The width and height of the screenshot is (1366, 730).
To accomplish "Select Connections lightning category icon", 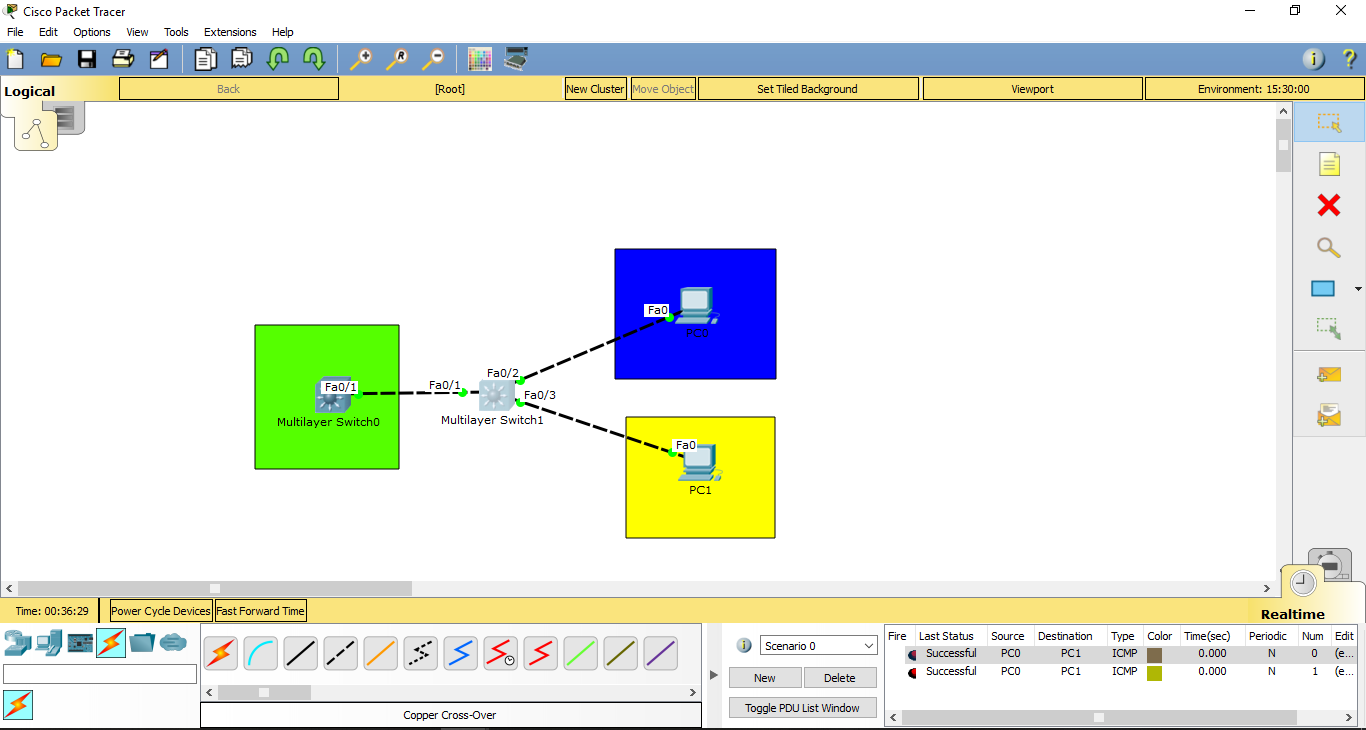I will coord(111,643).
